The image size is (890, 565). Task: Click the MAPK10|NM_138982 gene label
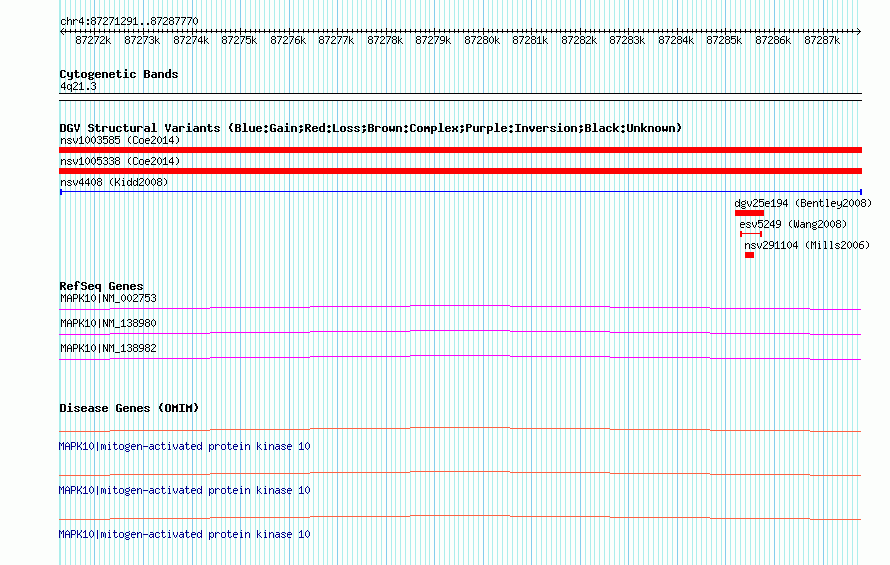coord(108,348)
